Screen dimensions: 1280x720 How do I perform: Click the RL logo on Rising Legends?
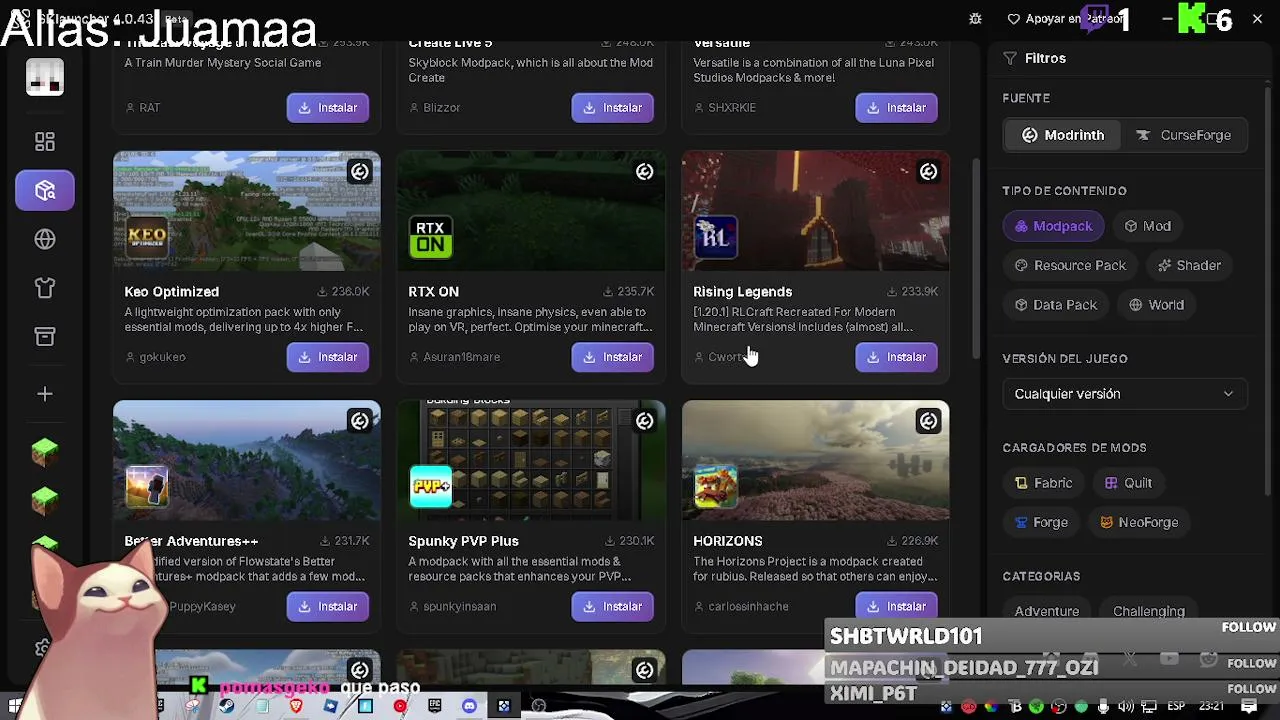coord(715,238)
